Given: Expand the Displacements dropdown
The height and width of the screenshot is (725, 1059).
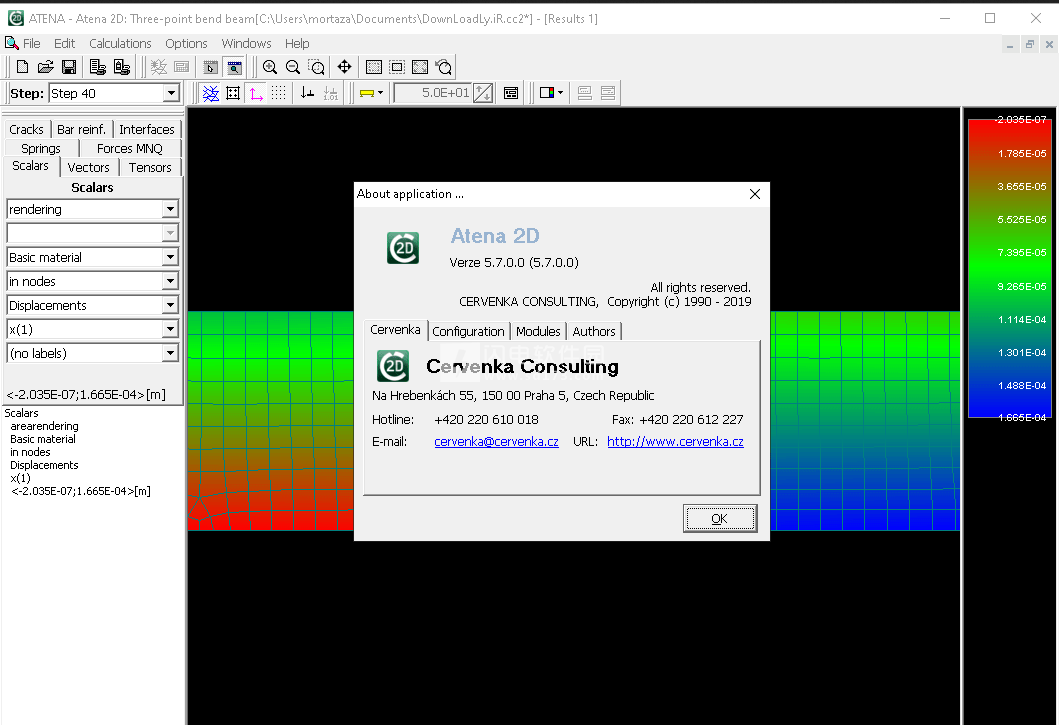Looking at the screenshot, I should [x=170, y=305].
